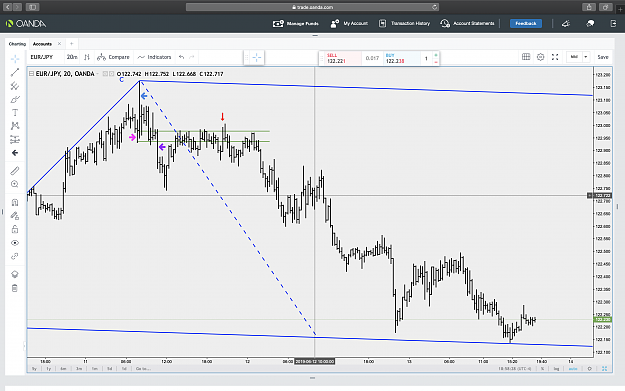Click the trash remove drawings icon
This screenshot has height=391, width=625.
click(15, 288)
